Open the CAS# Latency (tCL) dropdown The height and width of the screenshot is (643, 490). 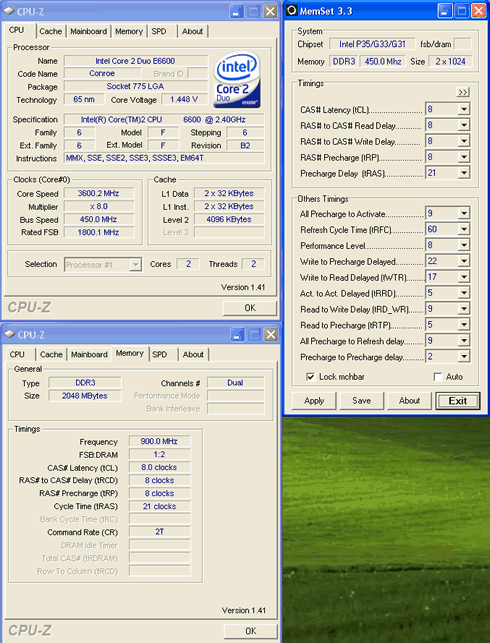464,109
